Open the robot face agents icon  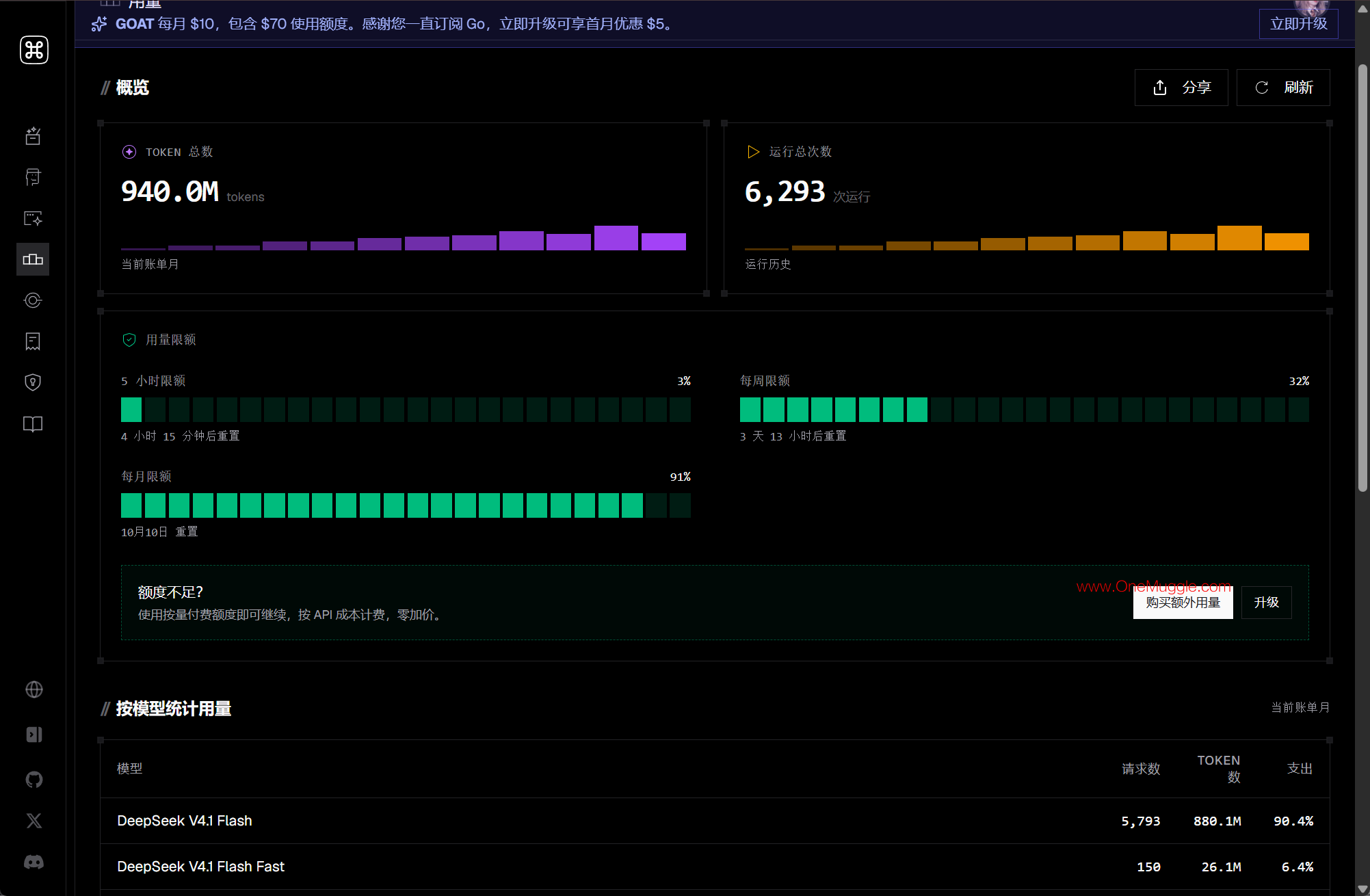(x=33, y=177)
